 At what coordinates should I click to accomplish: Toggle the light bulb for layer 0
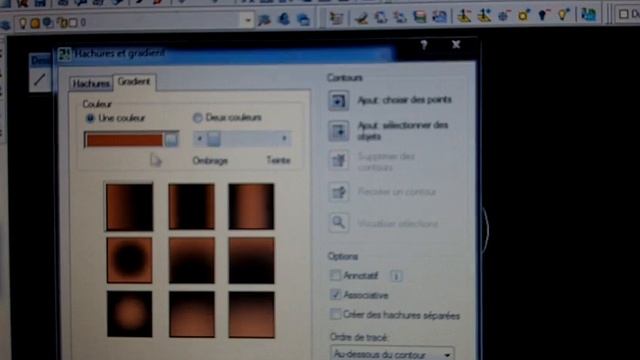(x=23, y=23)
